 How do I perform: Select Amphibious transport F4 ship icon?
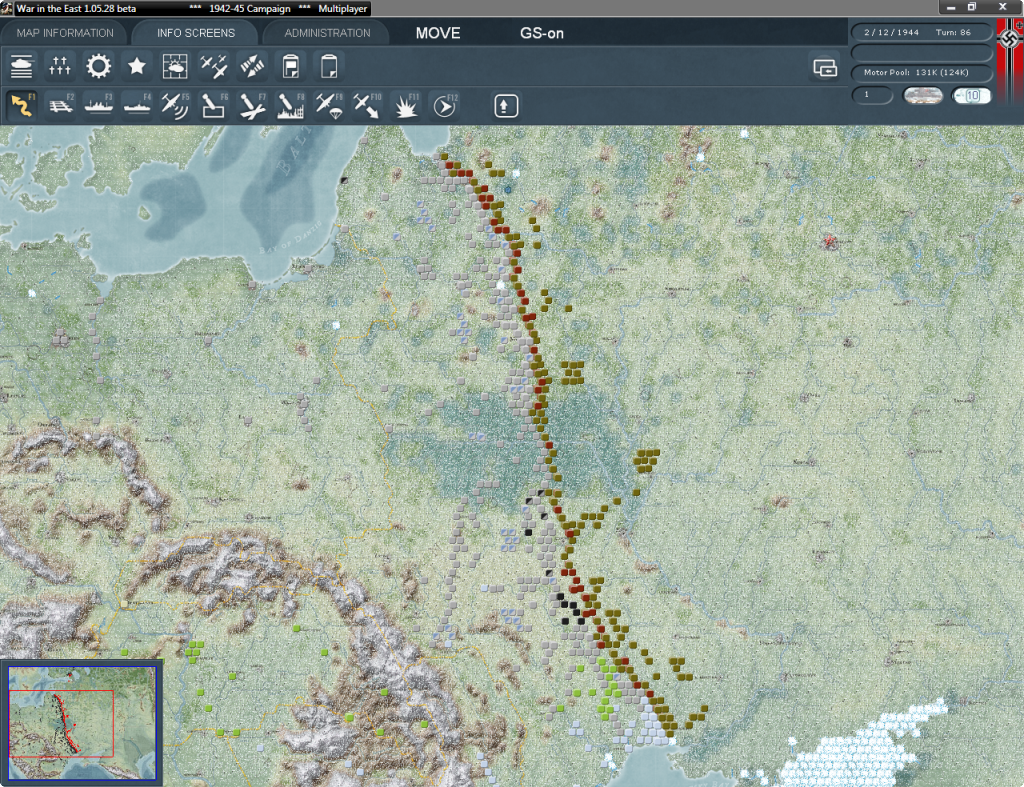[137, 106]
